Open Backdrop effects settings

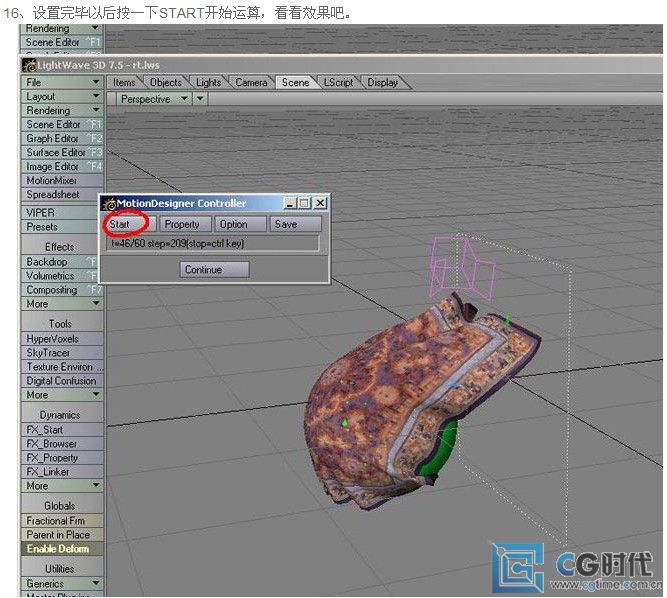[x=60, y=262]
